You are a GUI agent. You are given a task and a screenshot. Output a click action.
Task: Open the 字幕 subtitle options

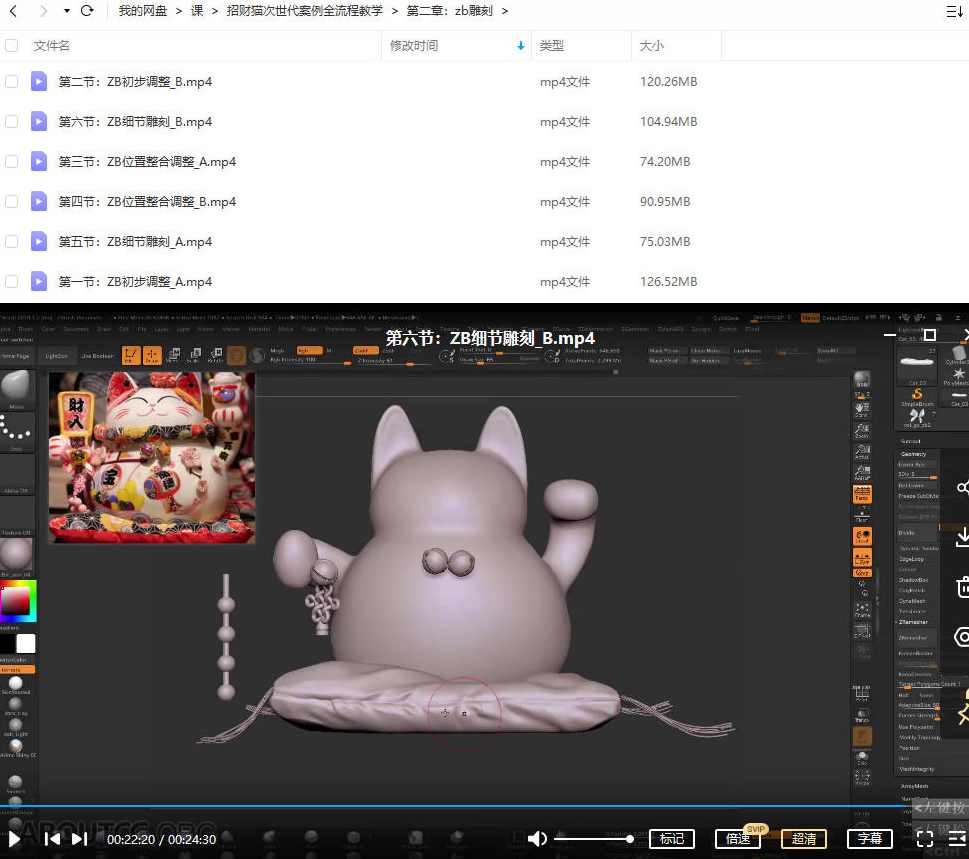tap(869, 840)
